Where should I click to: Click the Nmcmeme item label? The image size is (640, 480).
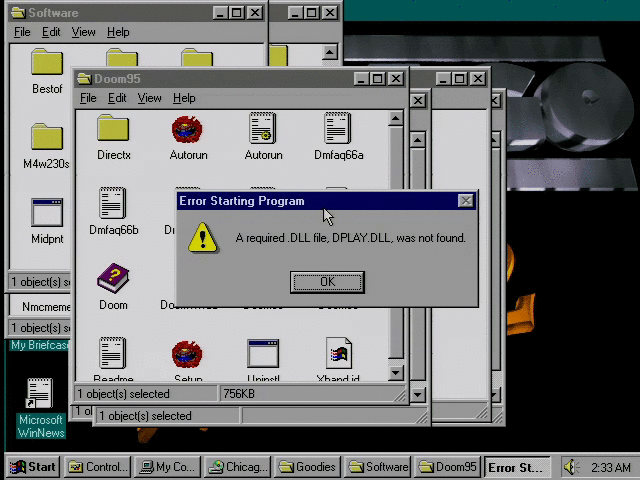[46, 307]
